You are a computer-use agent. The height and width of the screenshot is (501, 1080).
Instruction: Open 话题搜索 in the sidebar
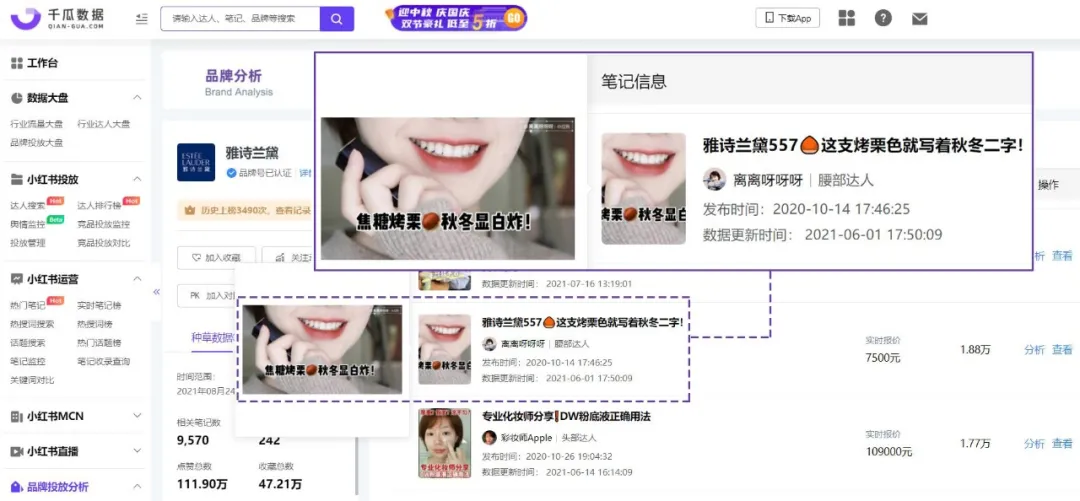[28, 342]
